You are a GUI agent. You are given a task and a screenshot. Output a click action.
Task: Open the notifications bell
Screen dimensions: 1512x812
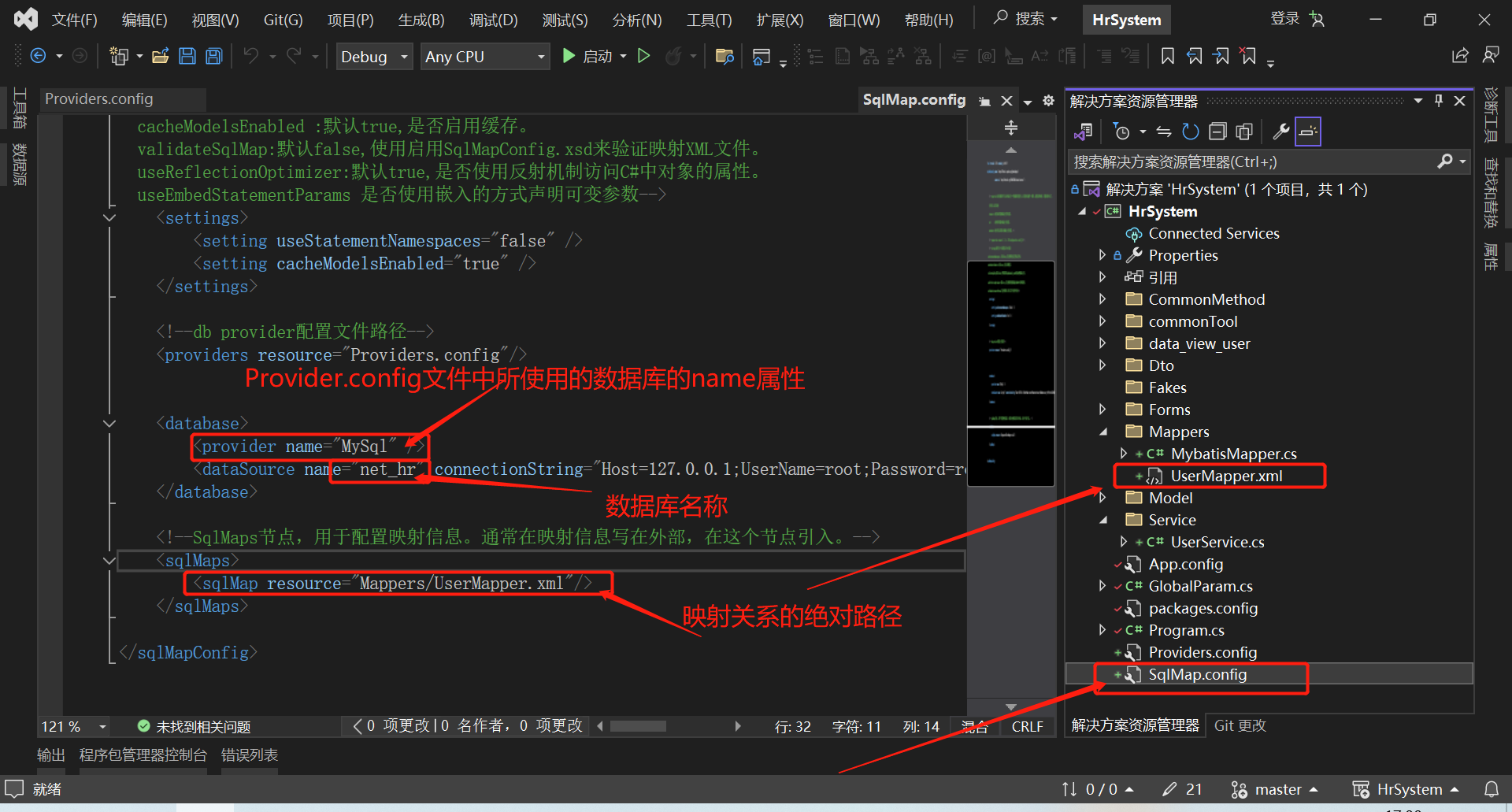1493,789
